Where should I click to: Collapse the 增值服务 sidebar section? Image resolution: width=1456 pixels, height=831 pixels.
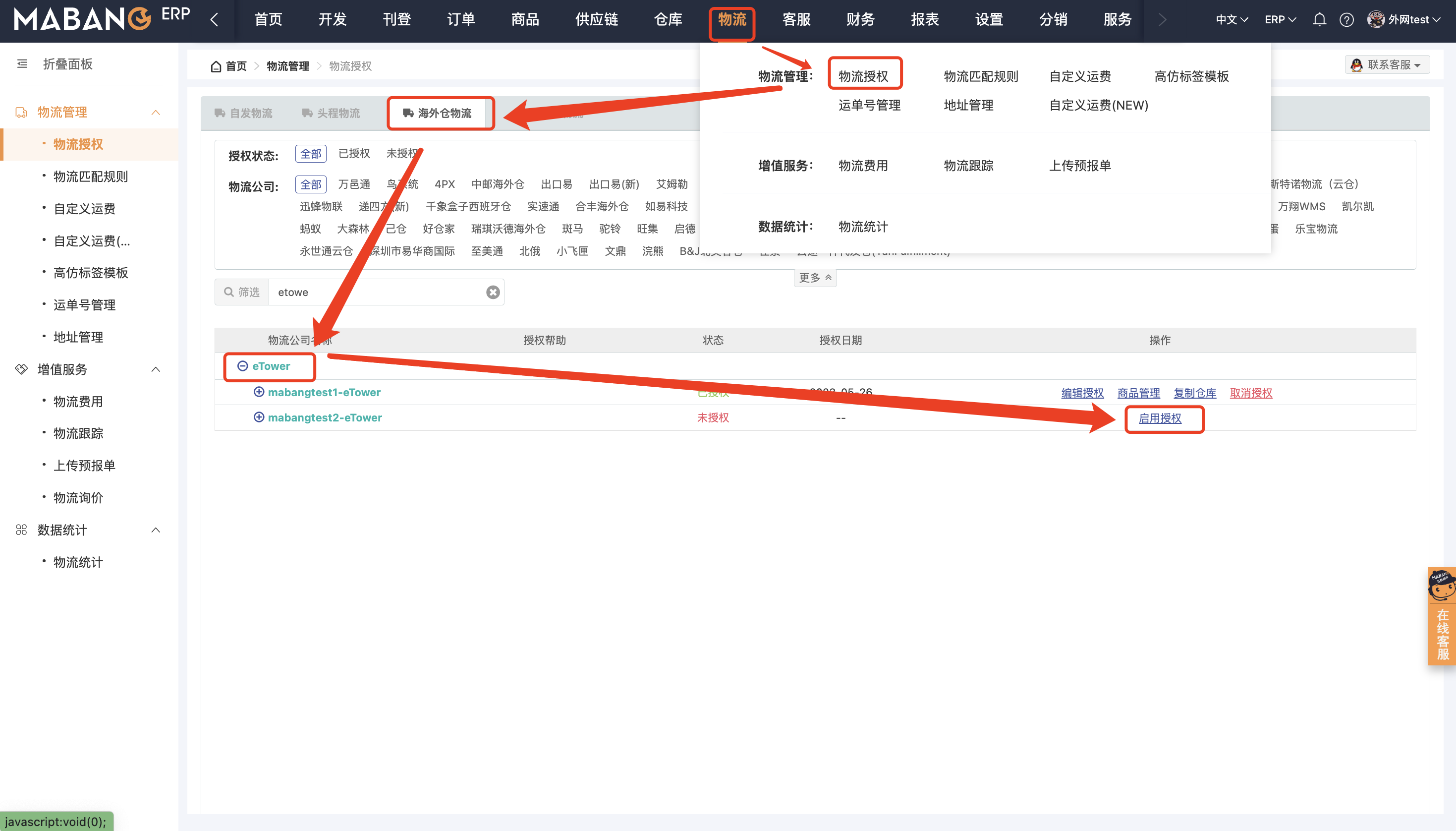point(155,369)
